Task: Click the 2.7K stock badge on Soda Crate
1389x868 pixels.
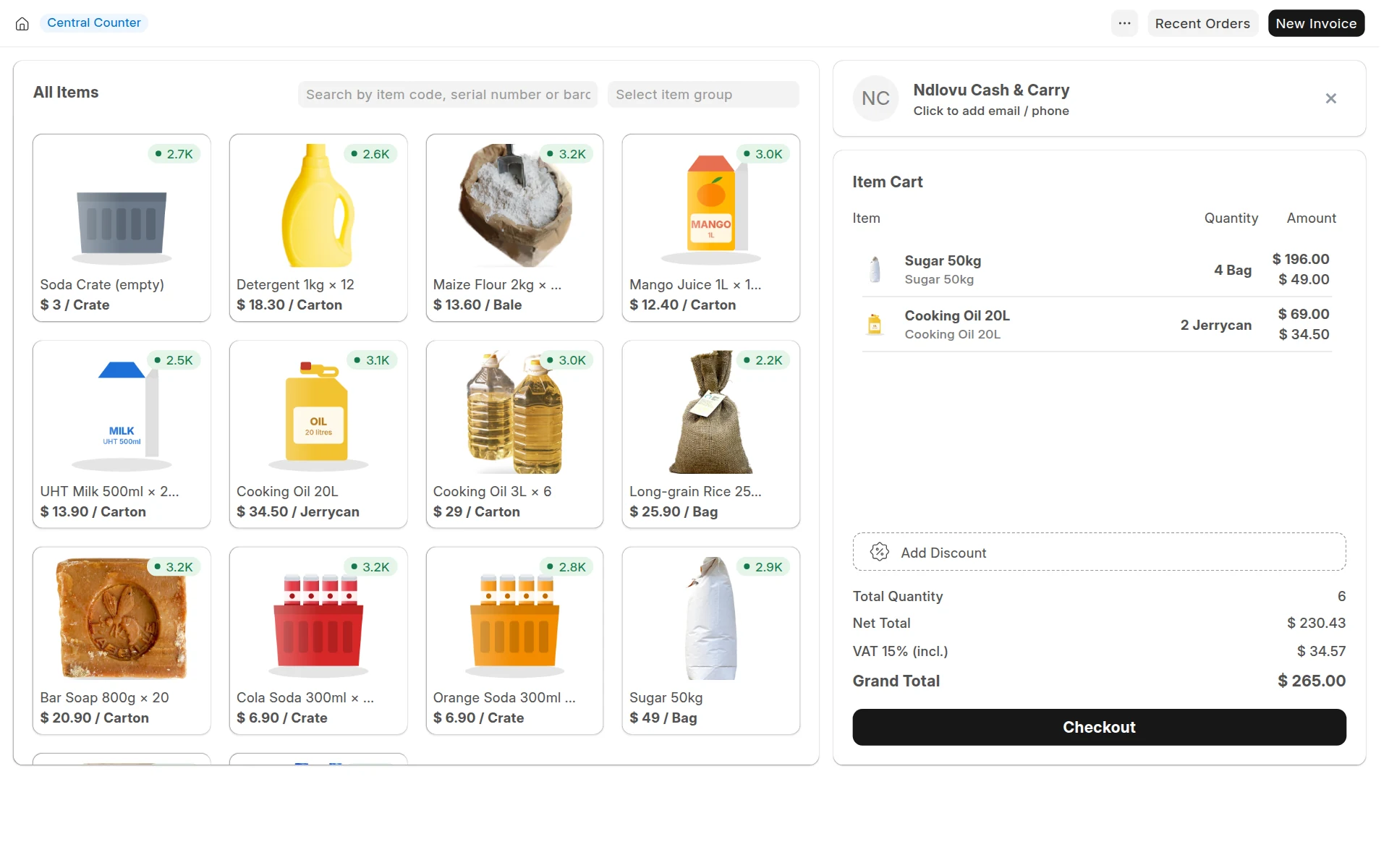Action: click(174, 154)
